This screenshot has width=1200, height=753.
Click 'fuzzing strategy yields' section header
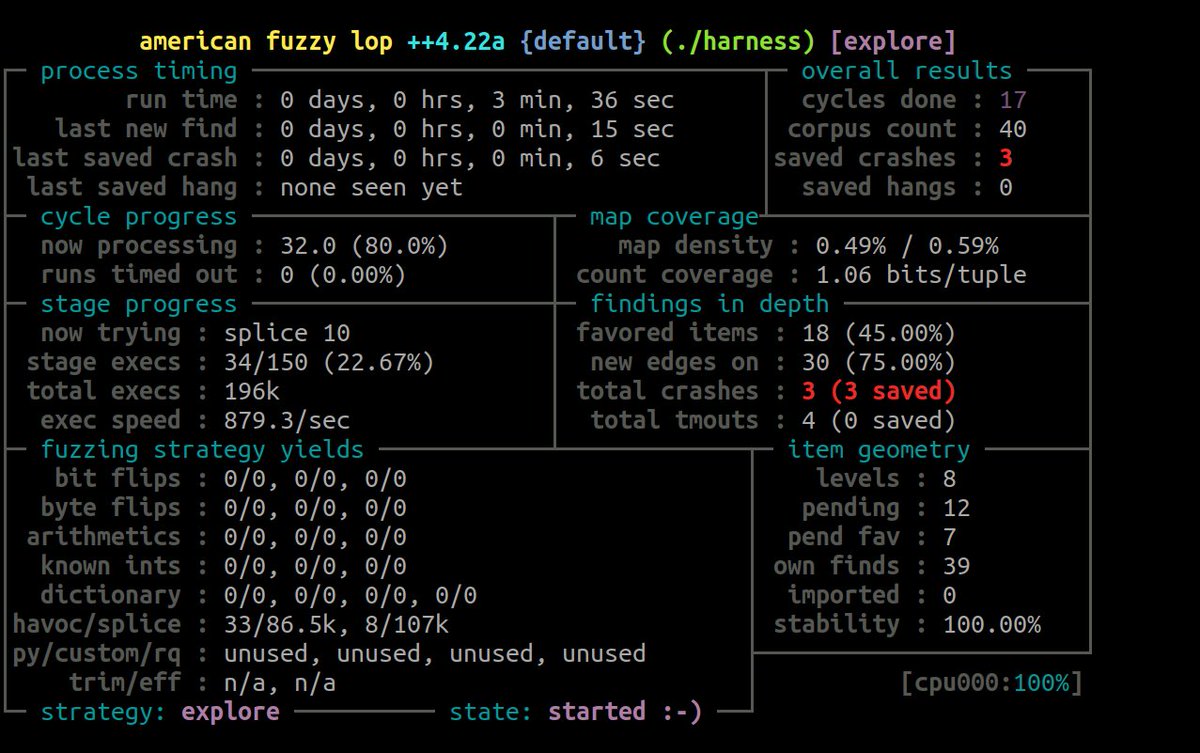click(x=202, y=450)
